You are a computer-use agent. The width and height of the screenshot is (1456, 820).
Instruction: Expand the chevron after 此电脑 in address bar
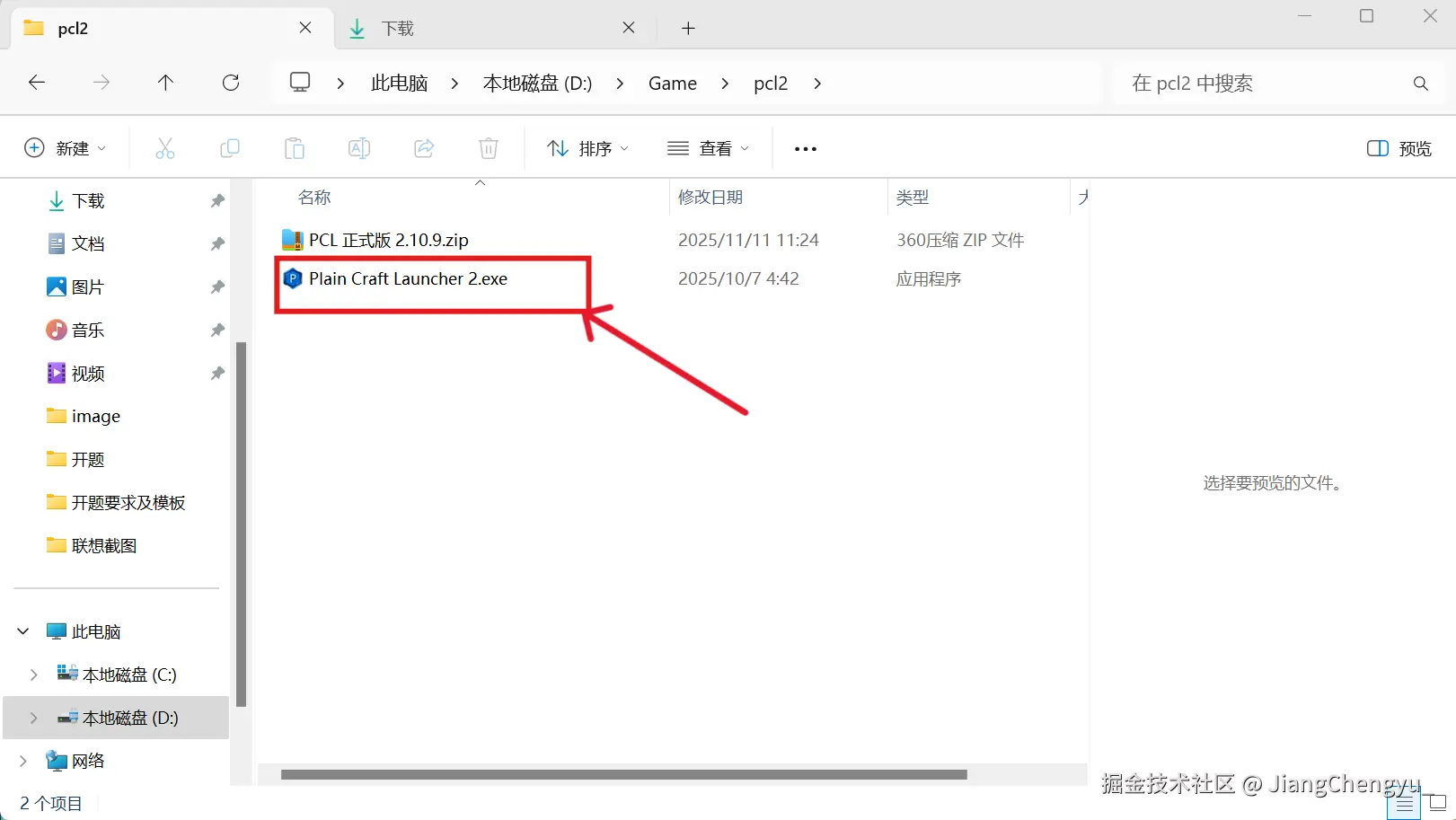[454, 84]
